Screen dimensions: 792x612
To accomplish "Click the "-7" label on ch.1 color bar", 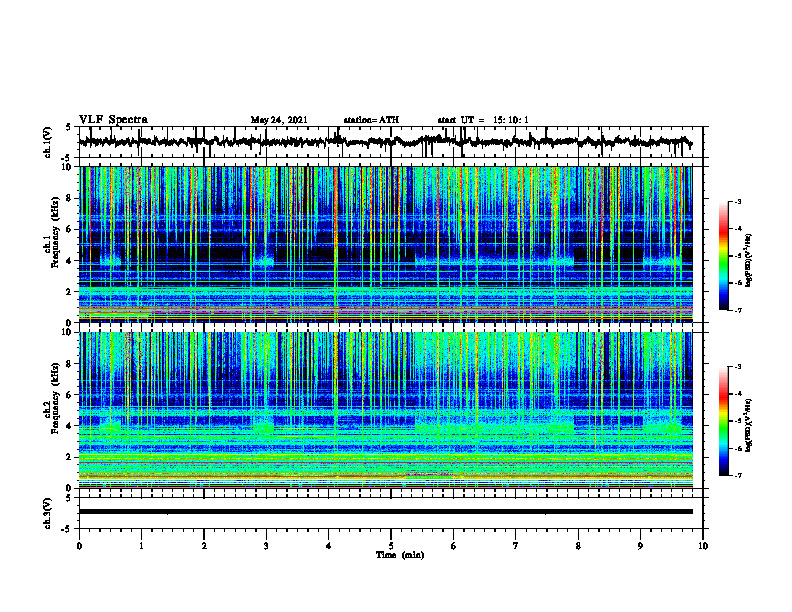I will coord(737,310).
